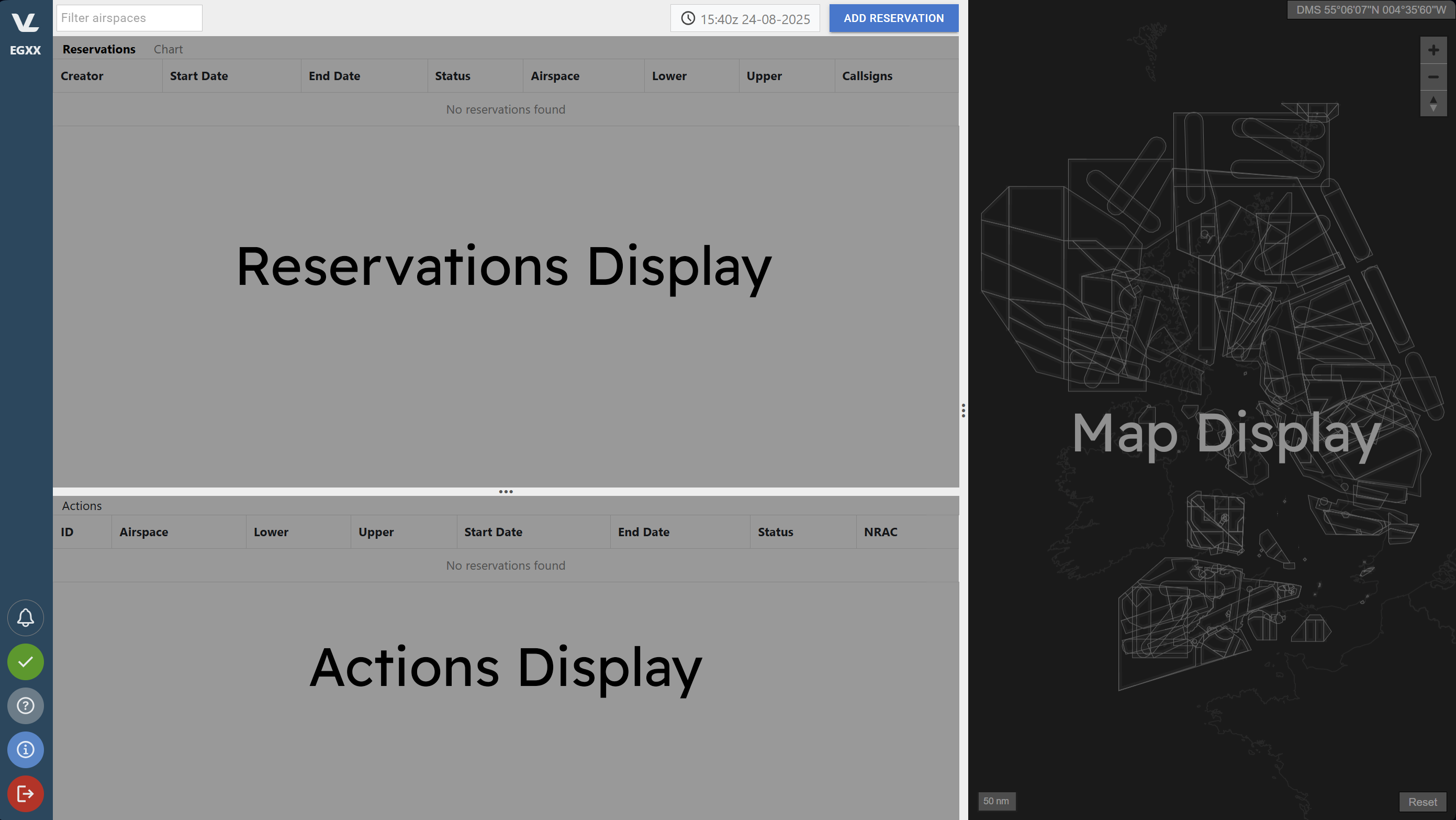This screenshot has width=1456, height=820.
Task: Open the date-time picker with the clock icon
Action: point(688,18)
